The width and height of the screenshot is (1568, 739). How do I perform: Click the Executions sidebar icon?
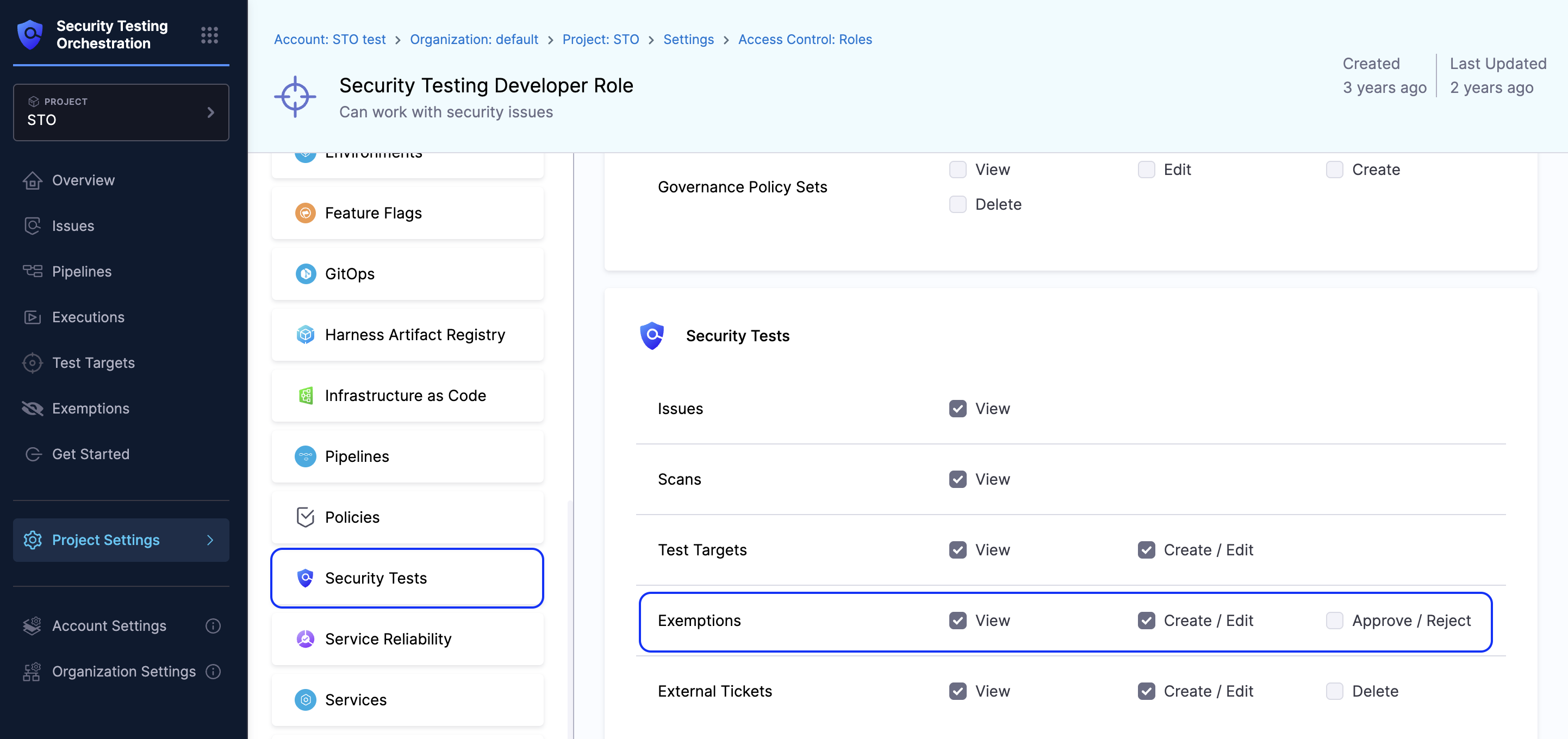32,317
